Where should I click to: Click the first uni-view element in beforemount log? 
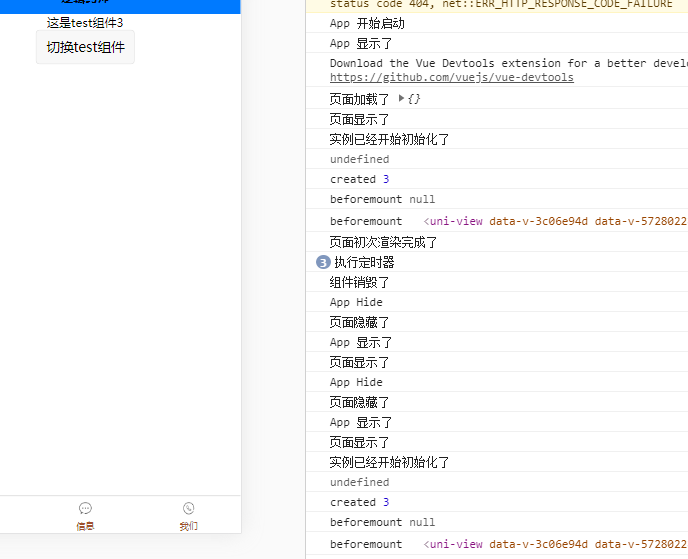click(x=555, y=221)
